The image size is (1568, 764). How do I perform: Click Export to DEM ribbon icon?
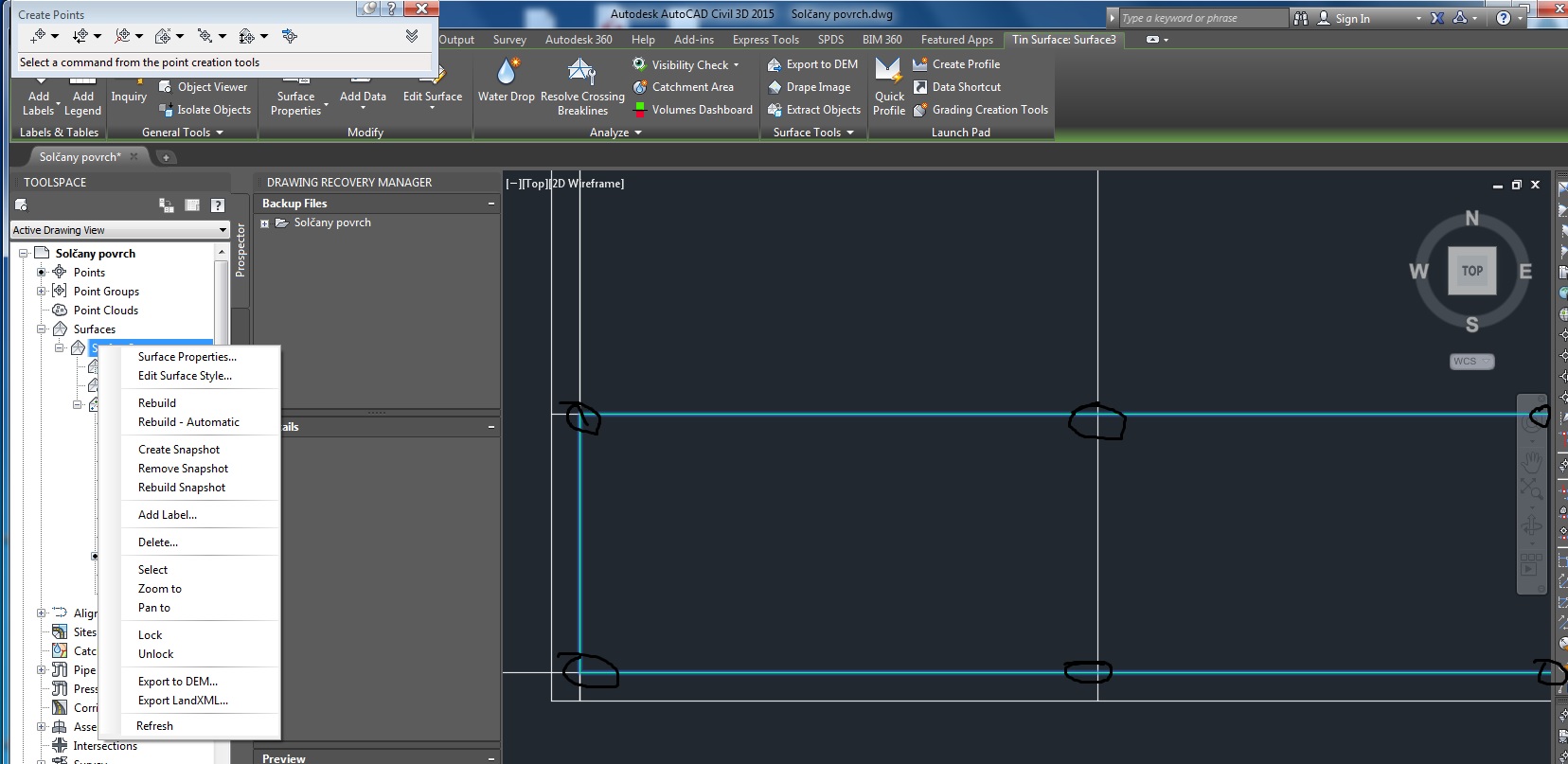coord(775,64)
